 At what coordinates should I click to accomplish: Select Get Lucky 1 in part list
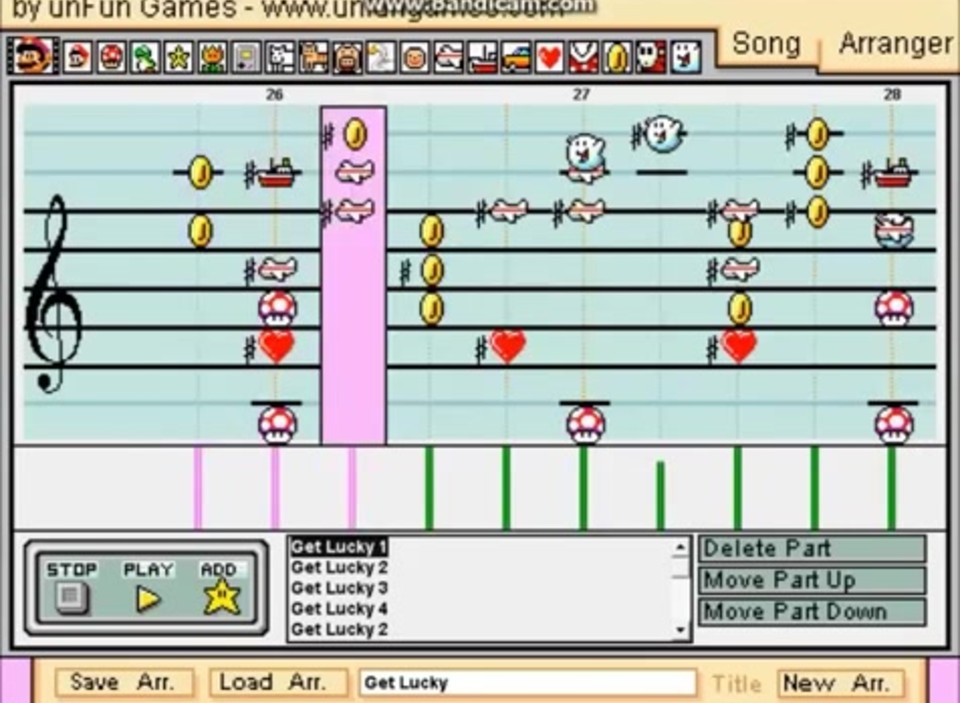pos(339,546)
